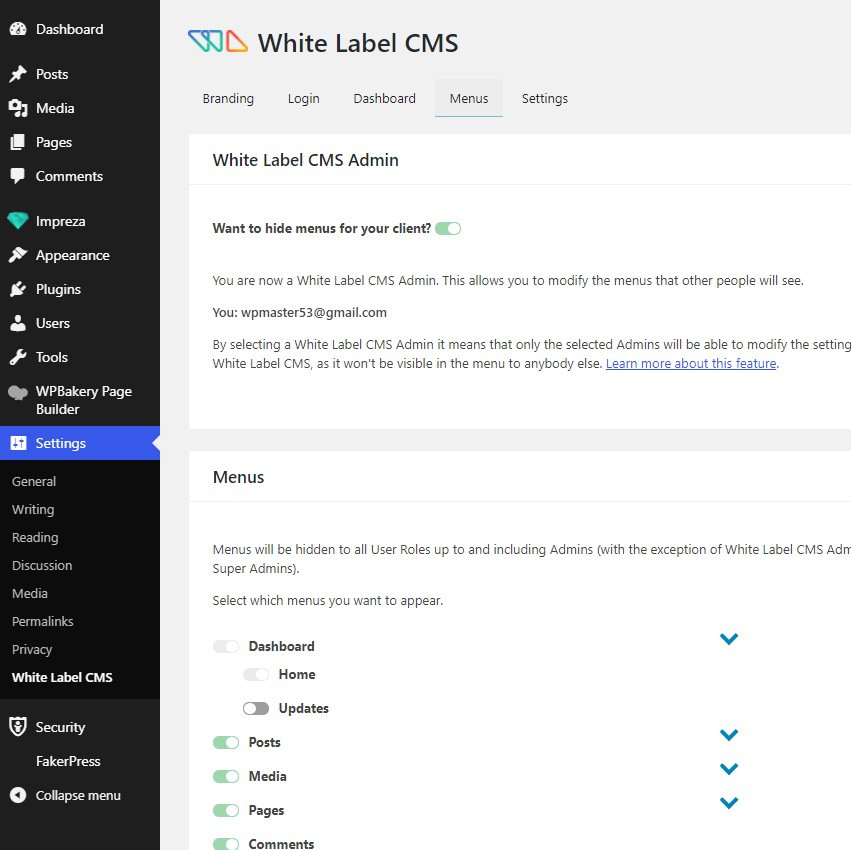851x850 pixels.
Task: Click the Comments speech bubble icon
Action: point(18,176)
